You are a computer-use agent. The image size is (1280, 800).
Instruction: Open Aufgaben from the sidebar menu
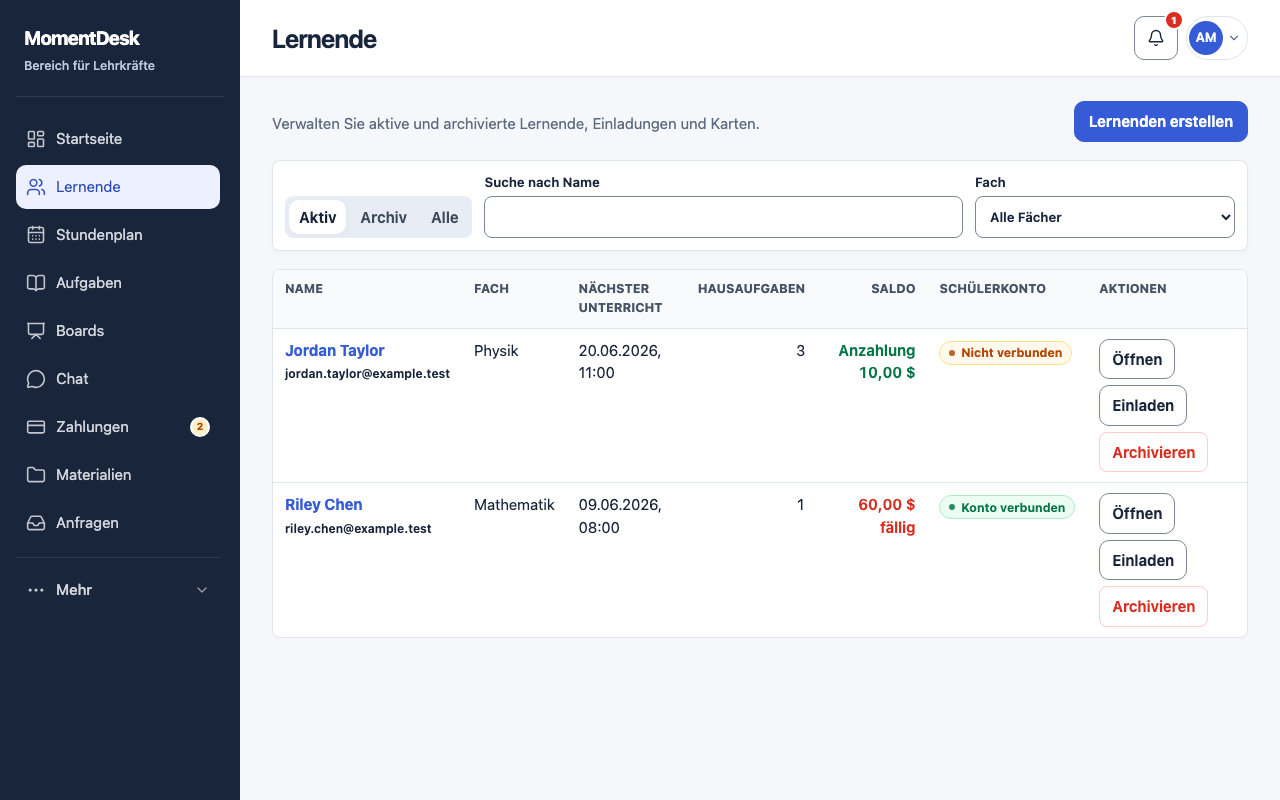pos(118,283)
